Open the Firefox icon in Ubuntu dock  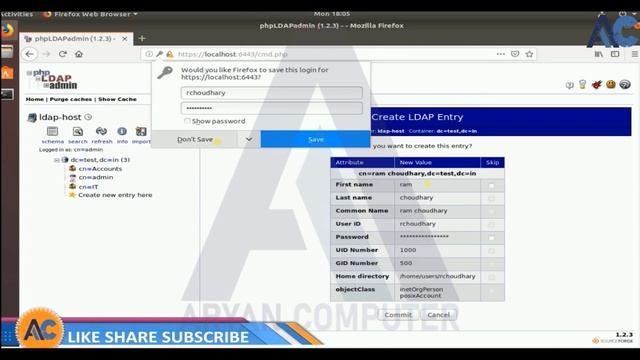(7, 30)
